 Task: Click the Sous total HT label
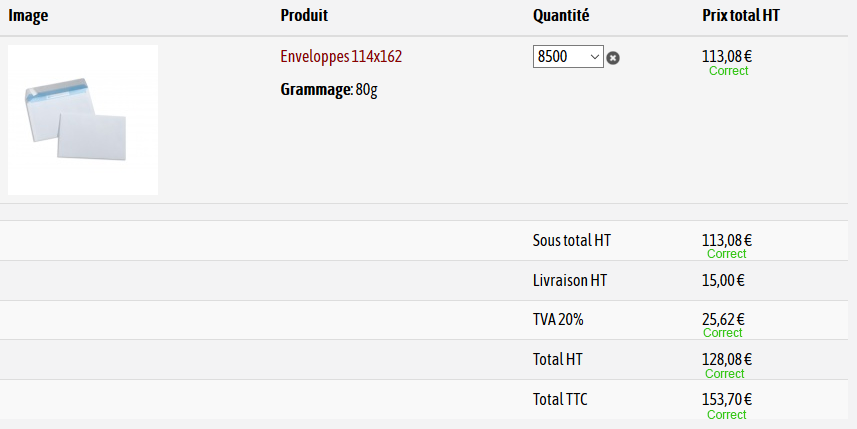(572, 241)
